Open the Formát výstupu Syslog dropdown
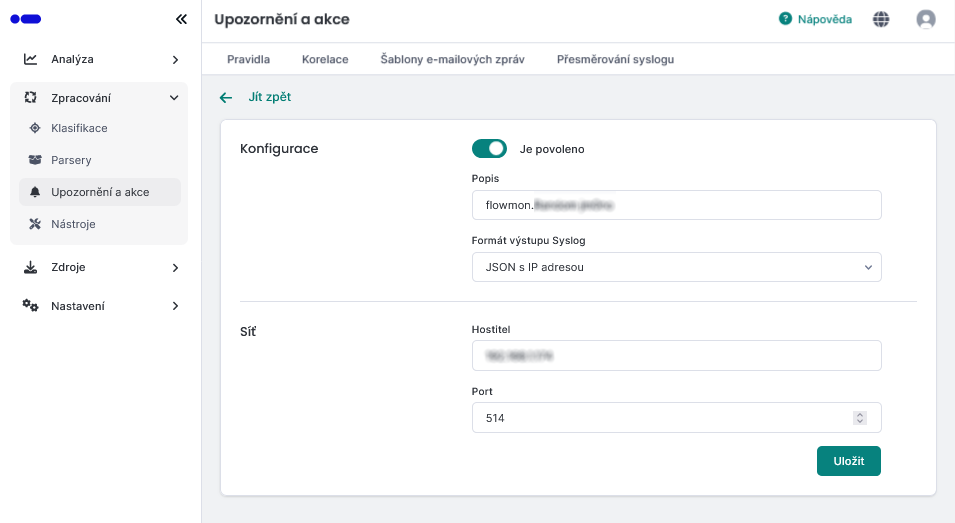 677,267
